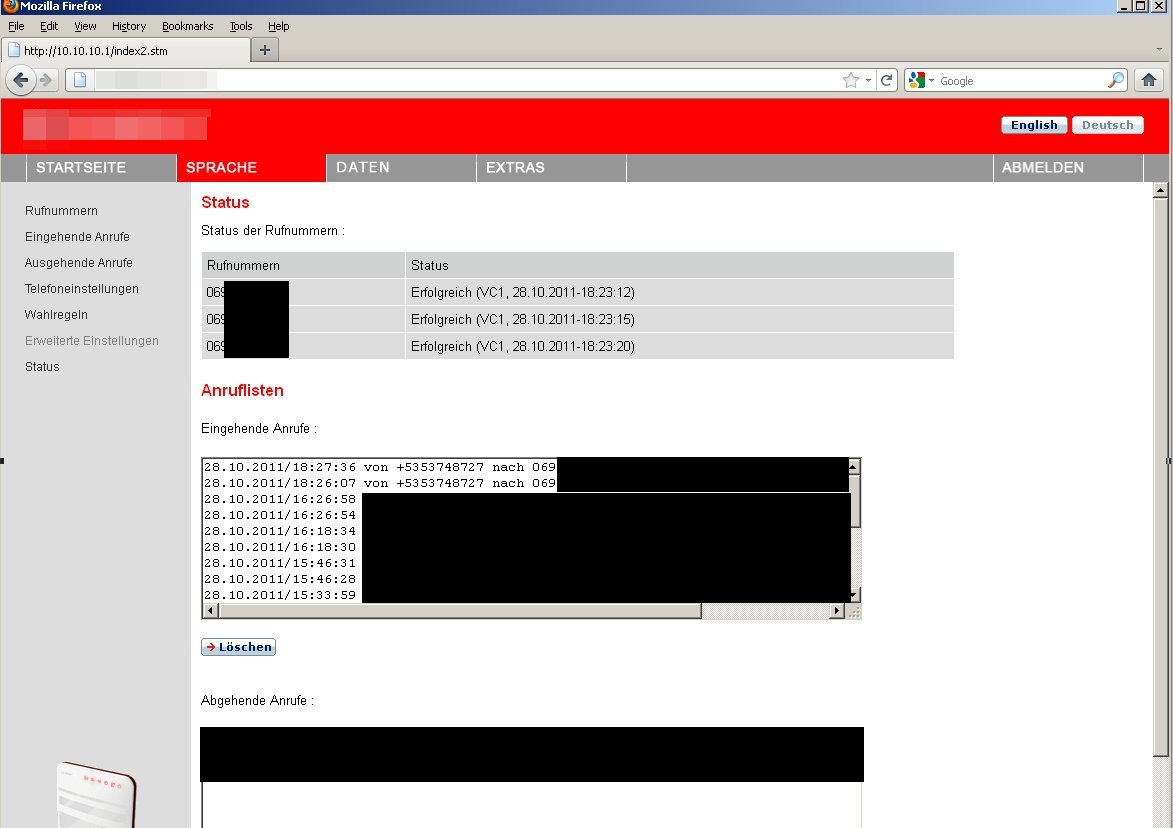
Task: Switch language to Deutsch
Action: click(x=1107, y=125)
